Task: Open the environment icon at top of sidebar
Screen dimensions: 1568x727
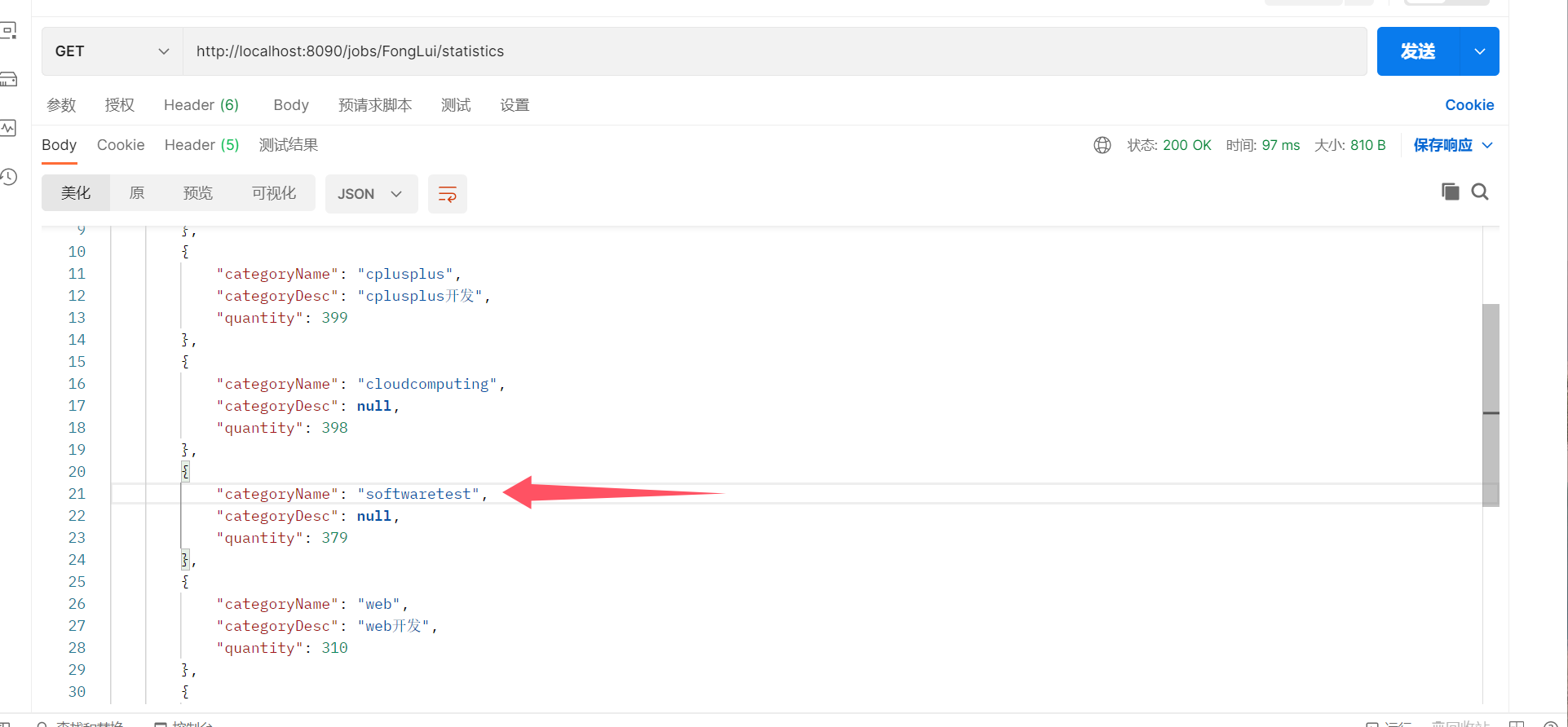Action: click(8, 31)
